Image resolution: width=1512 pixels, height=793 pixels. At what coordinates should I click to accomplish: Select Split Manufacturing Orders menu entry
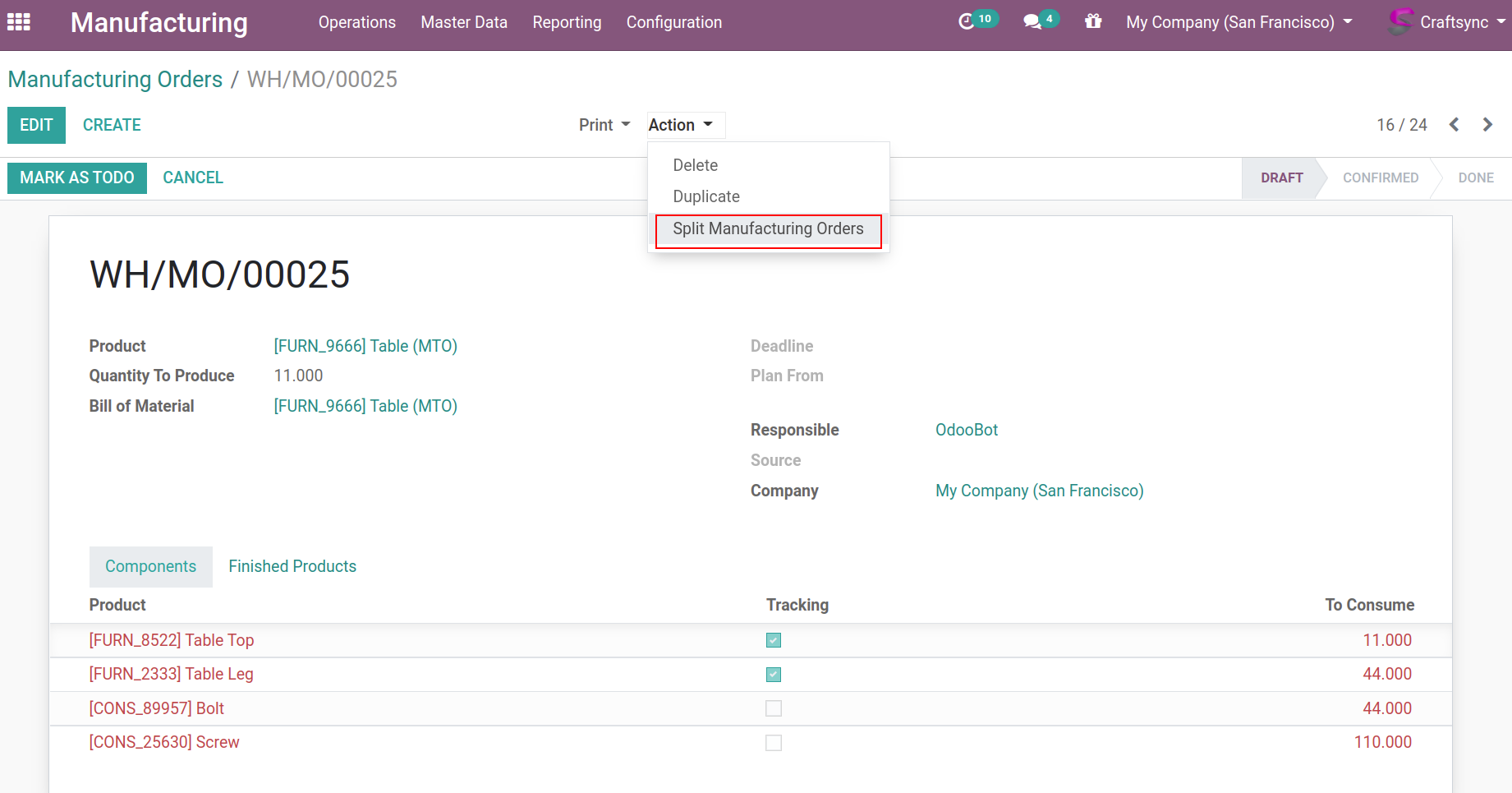click(x=768, y=229)
